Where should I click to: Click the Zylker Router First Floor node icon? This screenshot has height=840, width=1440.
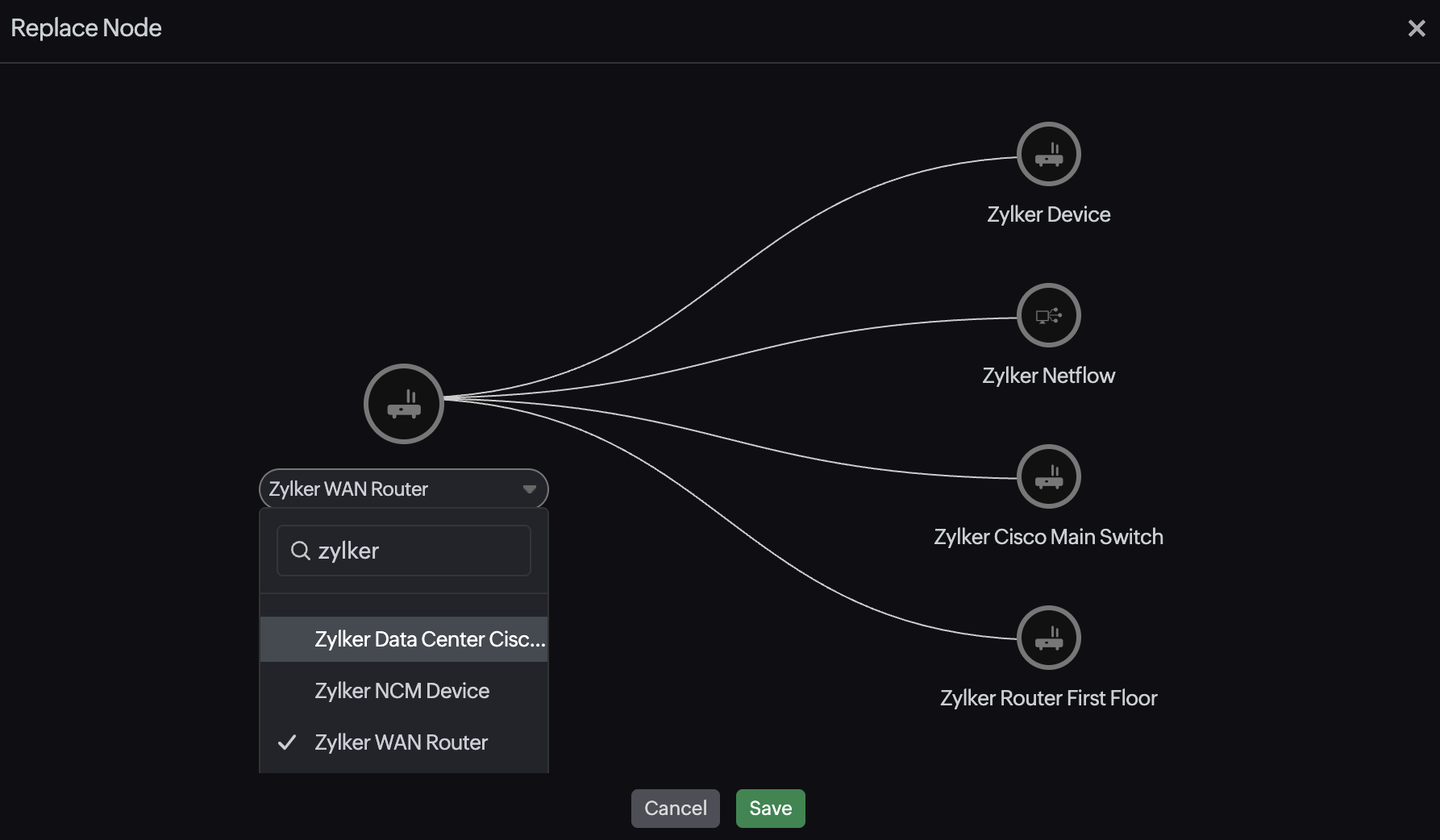tap(1048, 638)
